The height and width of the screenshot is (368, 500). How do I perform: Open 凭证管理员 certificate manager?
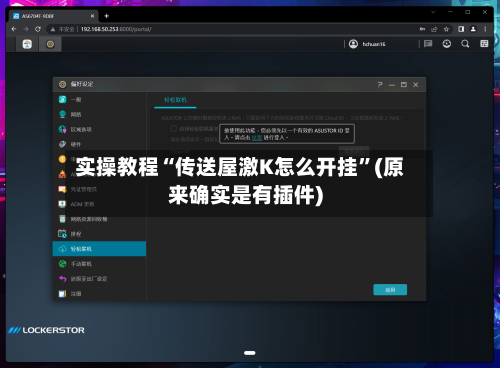click(x=99, y=189)
